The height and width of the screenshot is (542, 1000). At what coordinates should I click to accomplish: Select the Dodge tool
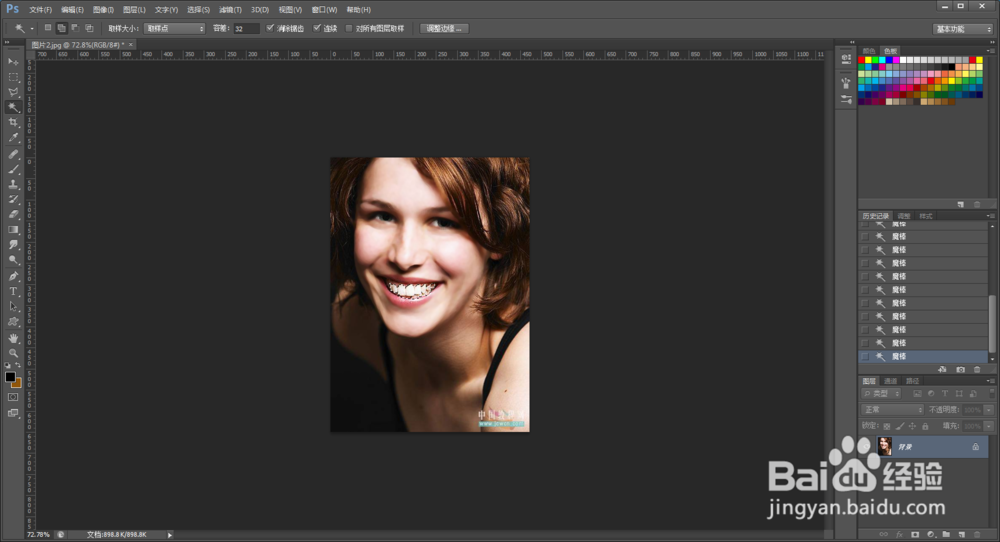(x=13, y=260)
